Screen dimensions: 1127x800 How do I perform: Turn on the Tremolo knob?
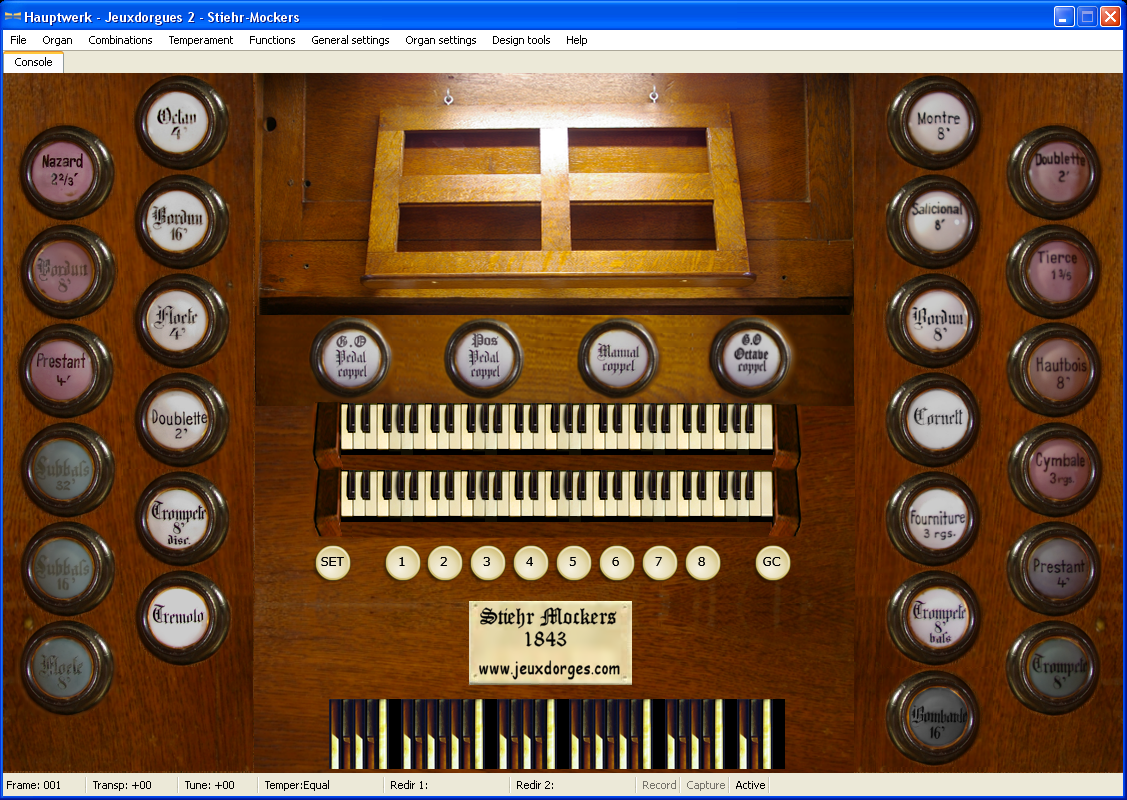pos(182,618)
